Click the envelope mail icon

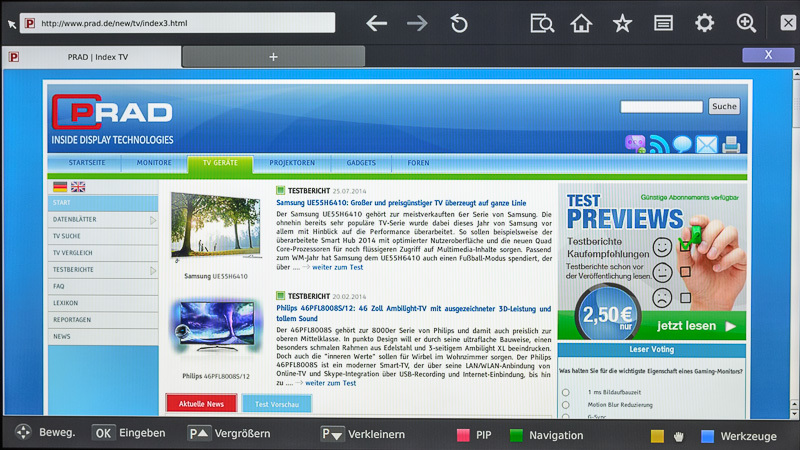pyautogui.click(x=707, y=144)
